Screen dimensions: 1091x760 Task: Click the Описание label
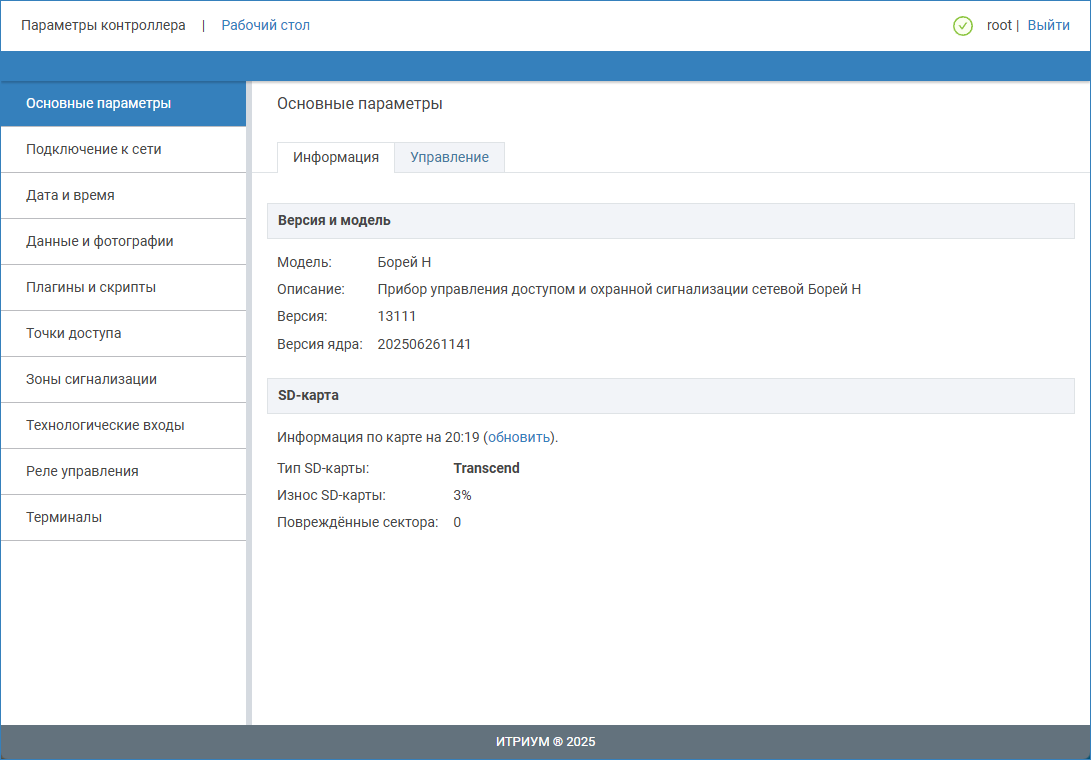point(311,290)
